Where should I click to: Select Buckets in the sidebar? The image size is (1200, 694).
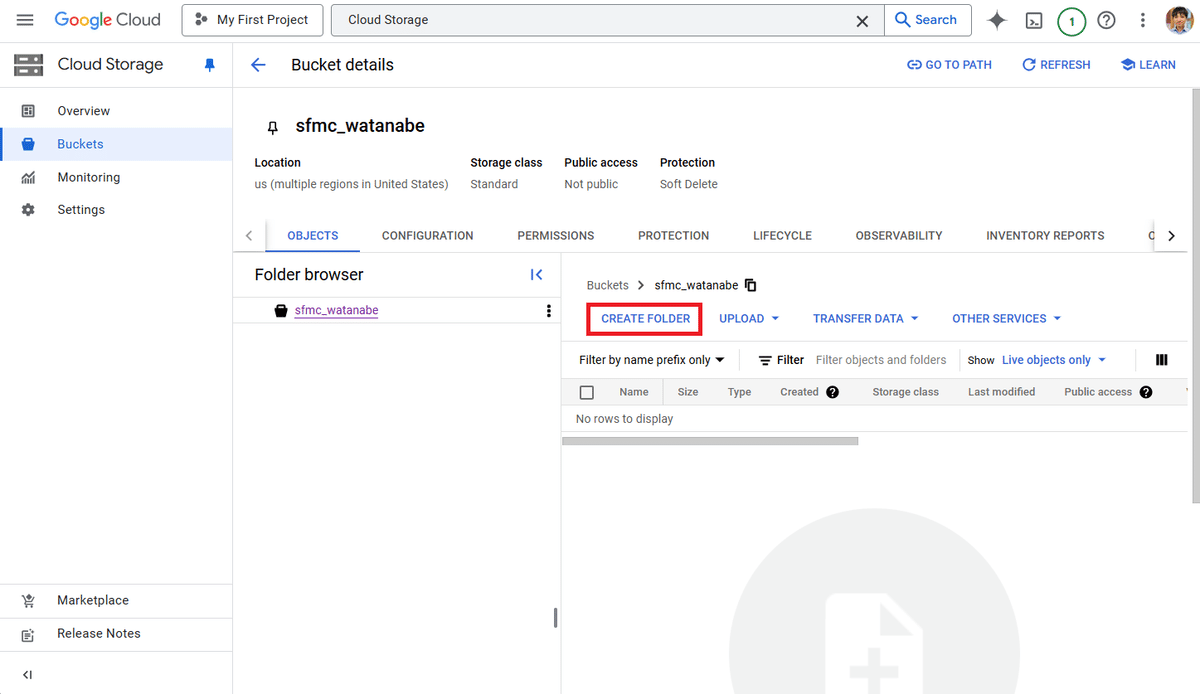click(116, 144)
